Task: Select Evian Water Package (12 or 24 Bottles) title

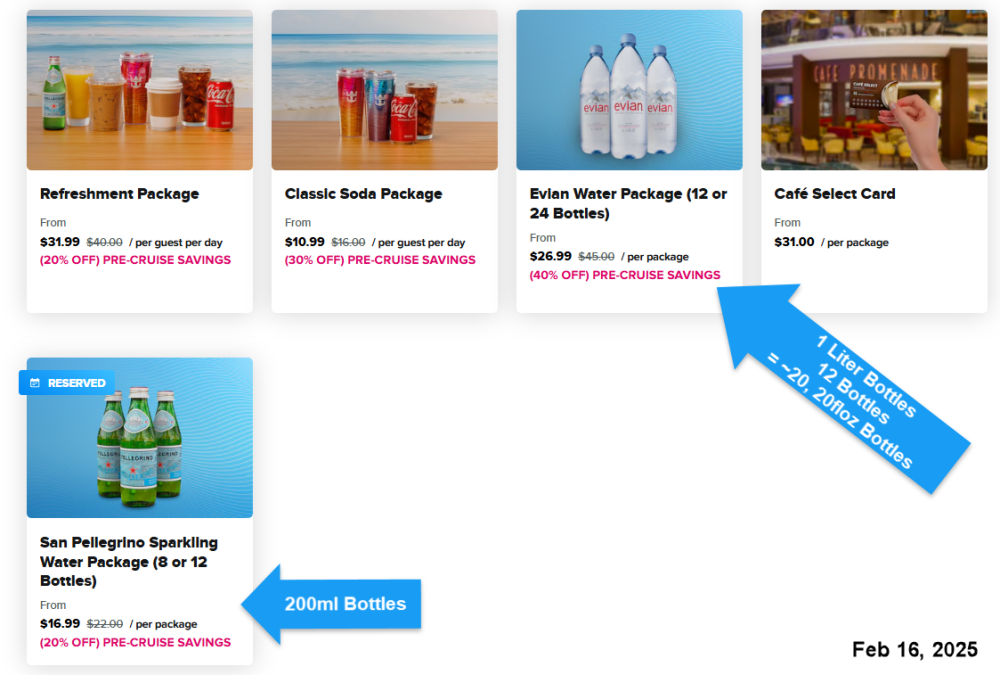Action: pos(628,204)
